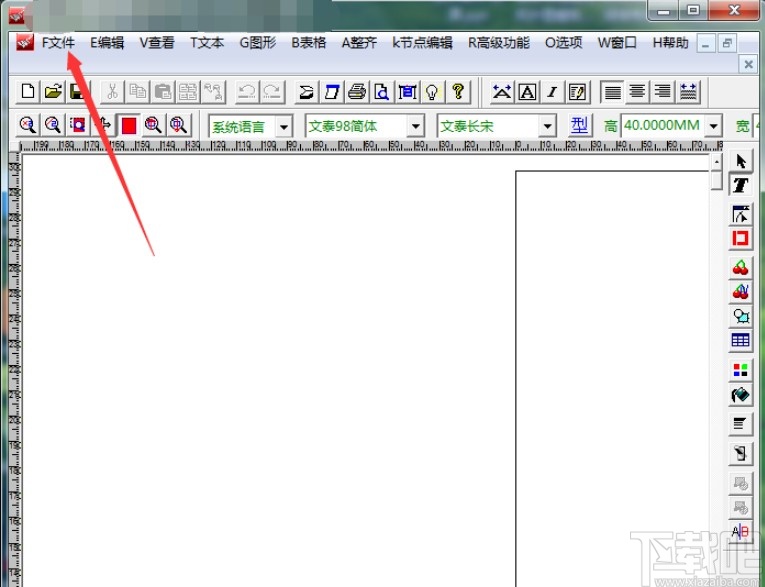Open print preview with the page-and-magnifier icon
This screenshot has width=765, height=587.
click(x=382, y=92)
